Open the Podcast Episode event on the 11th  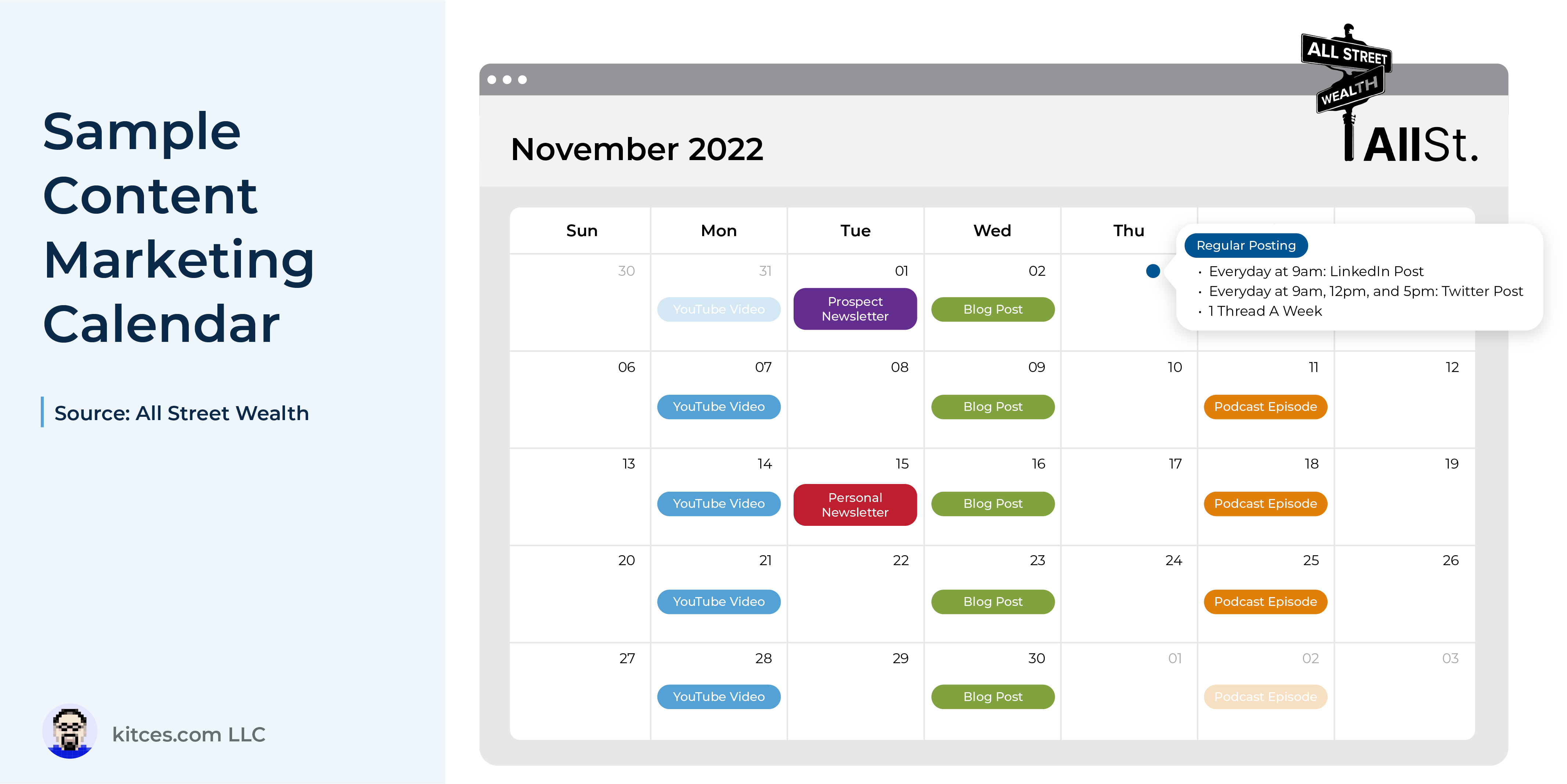pyautogui.click(x=1265, y=407)
